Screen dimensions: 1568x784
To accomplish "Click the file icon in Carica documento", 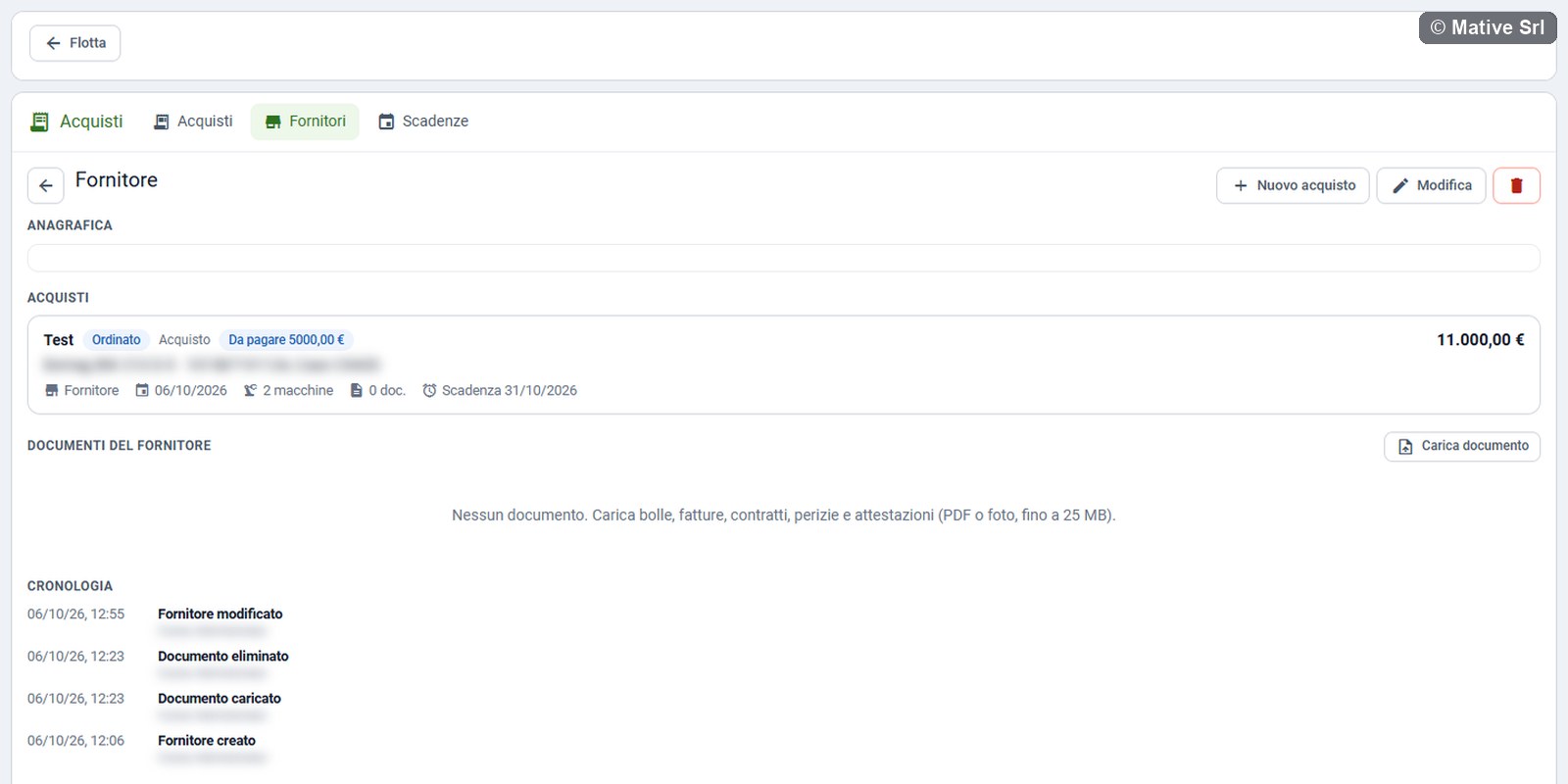I will pos(1405,446).
